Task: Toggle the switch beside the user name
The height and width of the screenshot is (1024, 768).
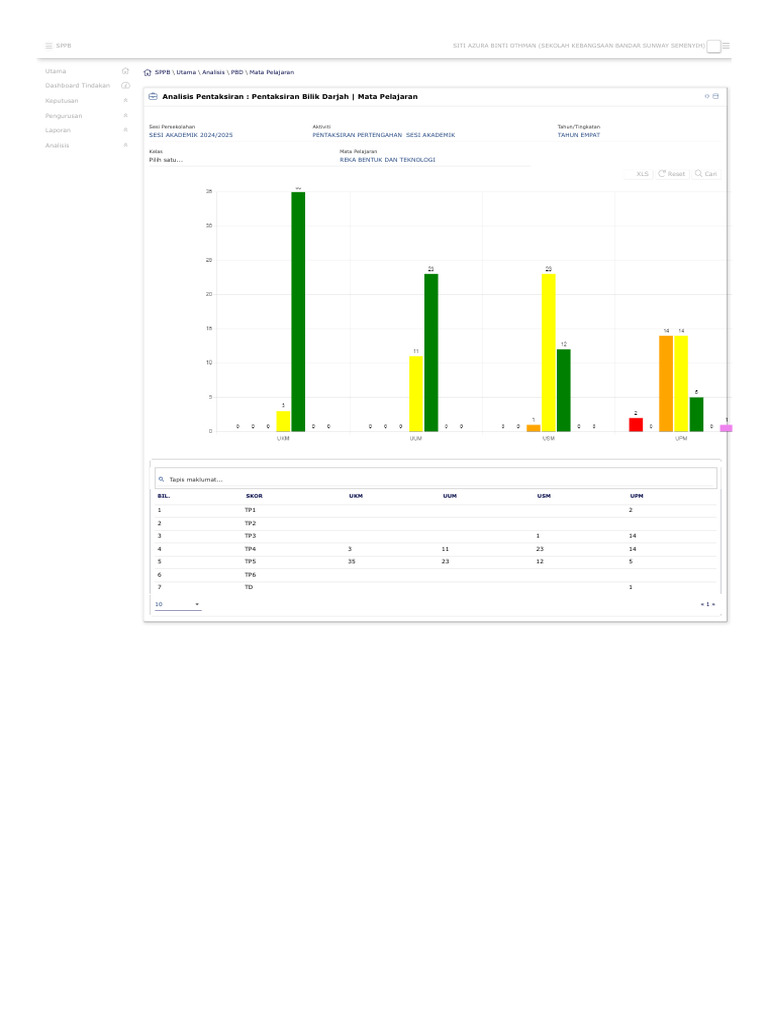Action: click(x=714, y=46)
